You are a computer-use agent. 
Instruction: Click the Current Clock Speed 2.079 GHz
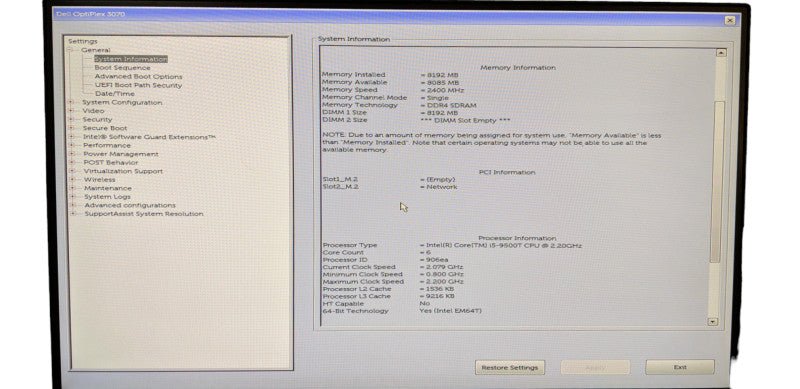[441, 267]
